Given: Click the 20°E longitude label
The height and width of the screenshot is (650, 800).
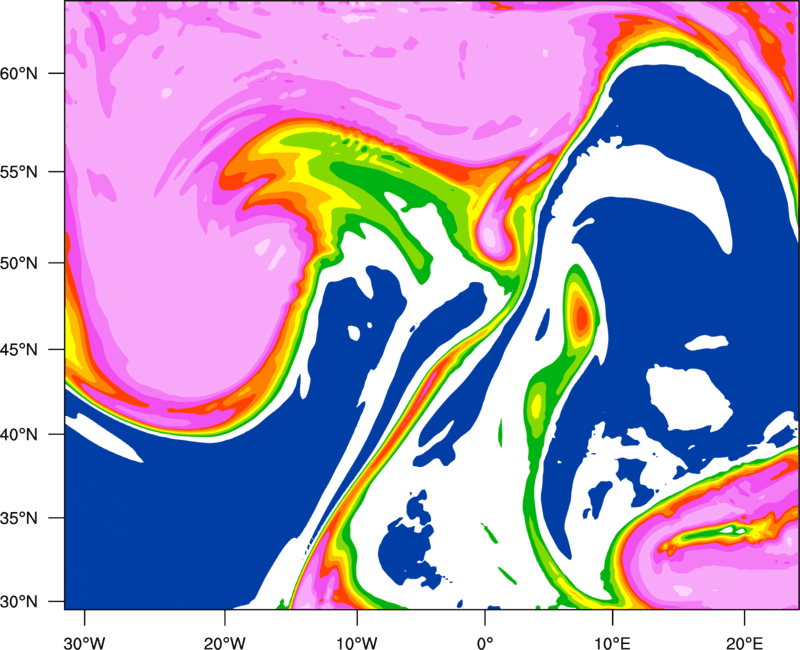Looking at the screenshot, I should [744, 643].
